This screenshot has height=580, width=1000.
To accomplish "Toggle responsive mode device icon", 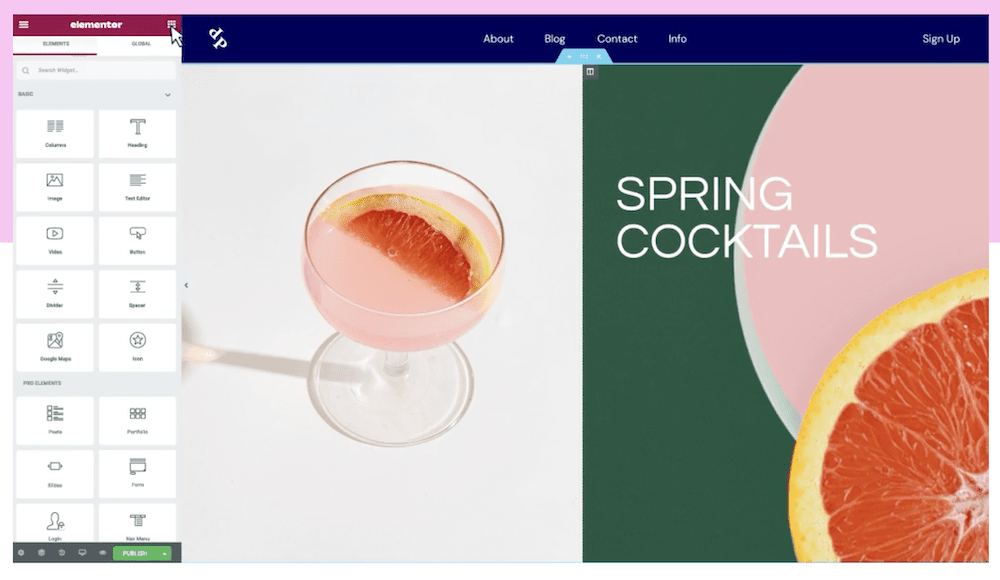I will tap(82, 553).
